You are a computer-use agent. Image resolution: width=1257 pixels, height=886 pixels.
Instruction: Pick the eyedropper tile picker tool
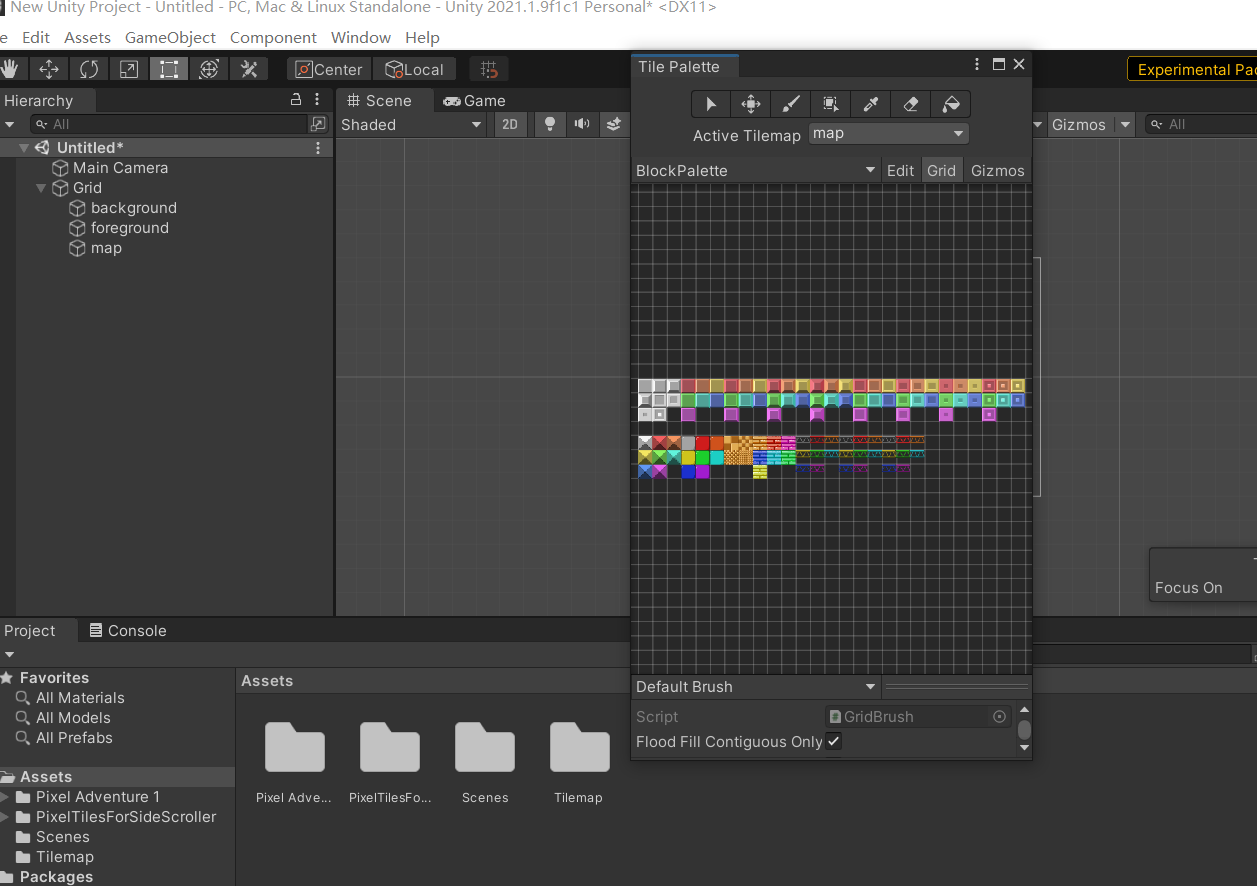pos(870,104)
